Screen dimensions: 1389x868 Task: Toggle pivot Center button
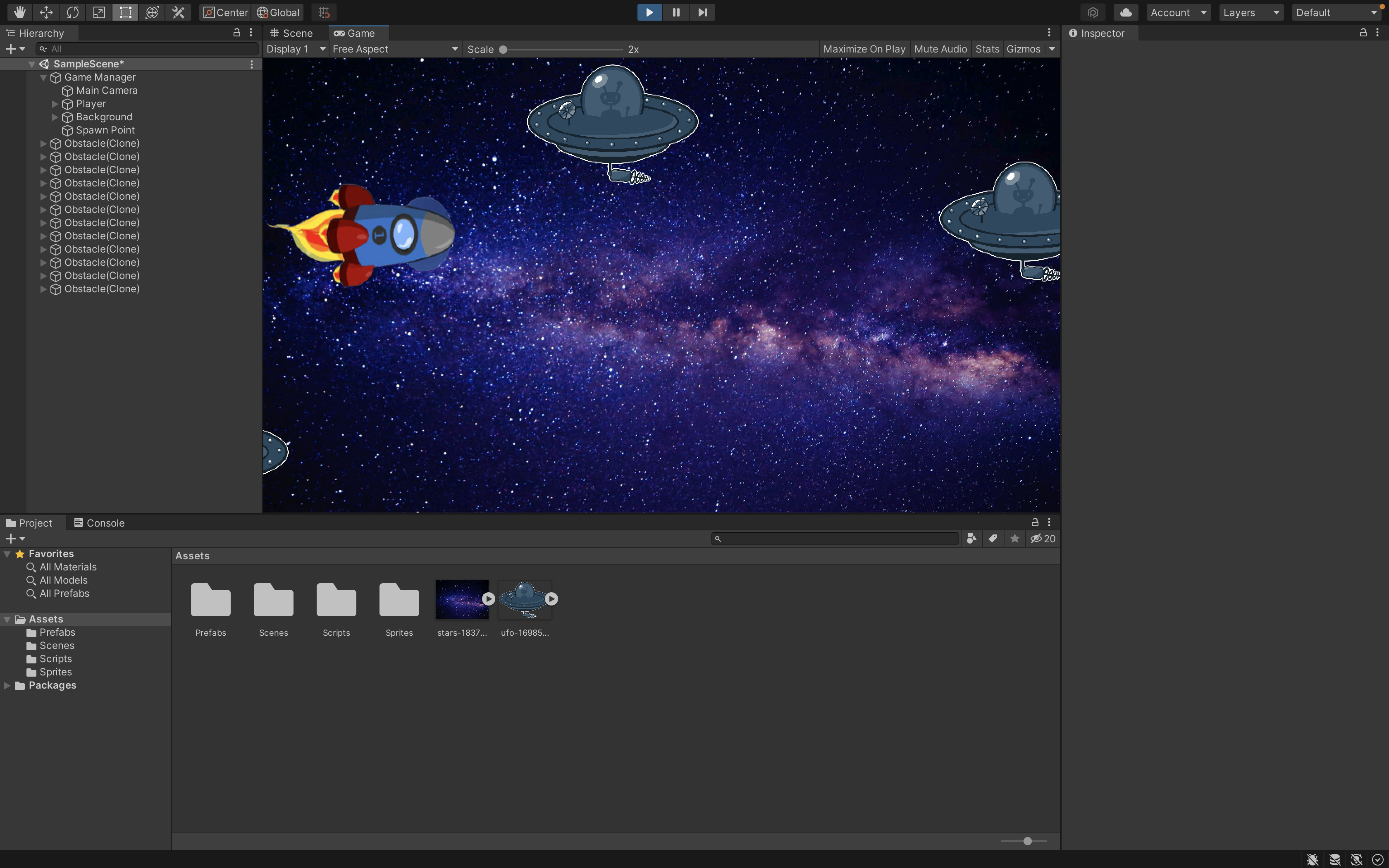click(225, 12)
